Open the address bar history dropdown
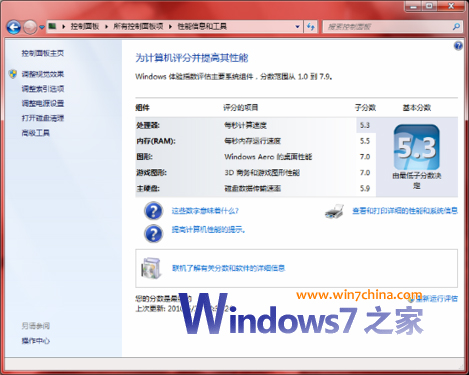This screenshot has height=375, width=469. point(297,27)
